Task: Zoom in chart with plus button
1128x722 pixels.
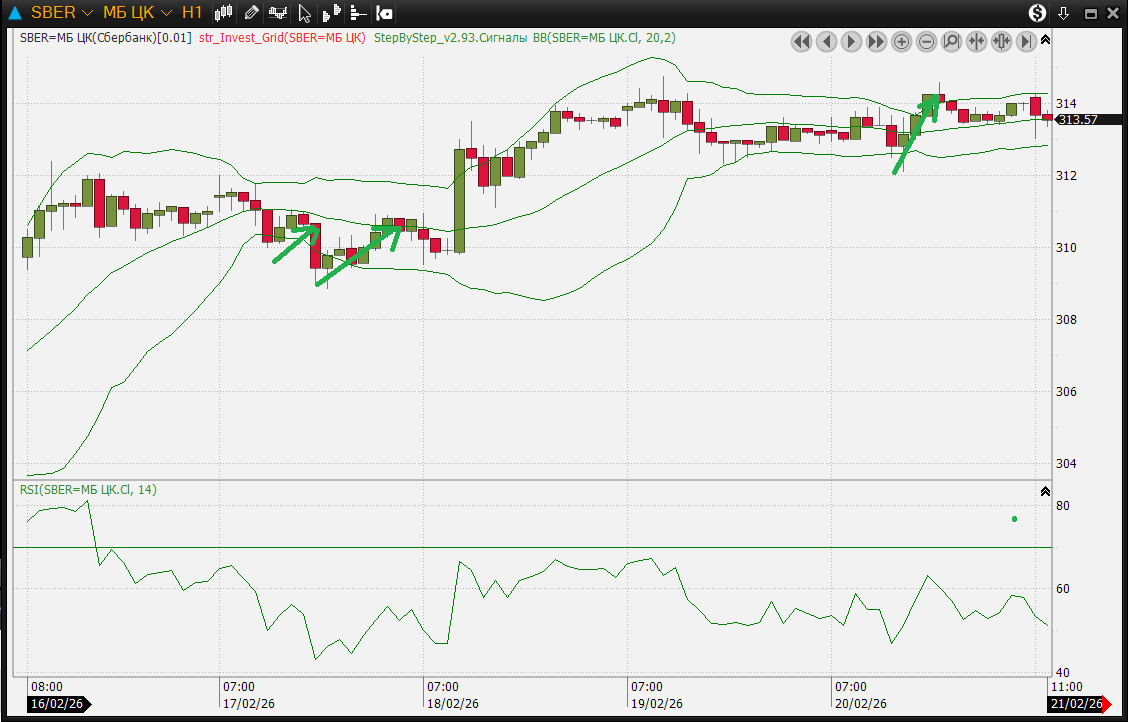Action: click(x=901, y=42)
